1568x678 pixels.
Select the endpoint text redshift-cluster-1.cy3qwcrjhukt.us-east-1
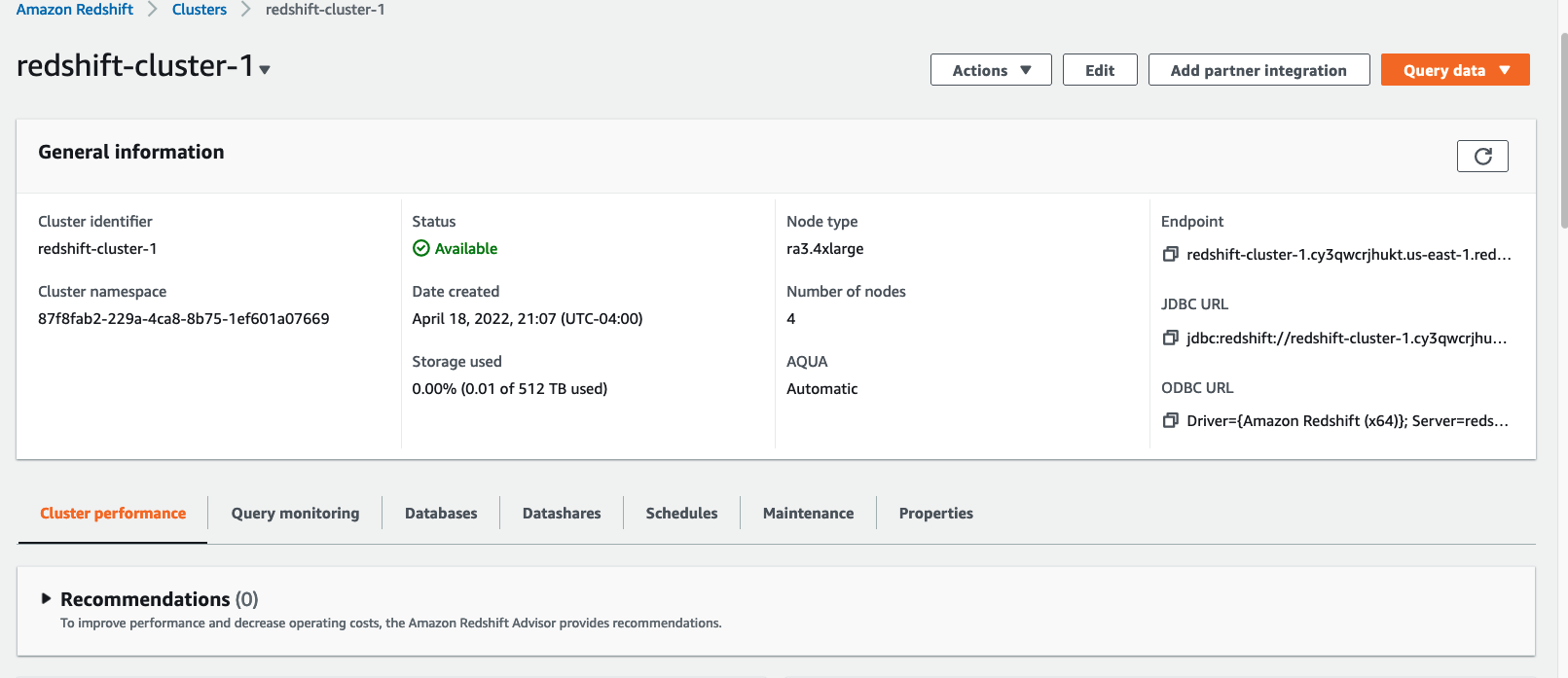[x=1349, y=254]
